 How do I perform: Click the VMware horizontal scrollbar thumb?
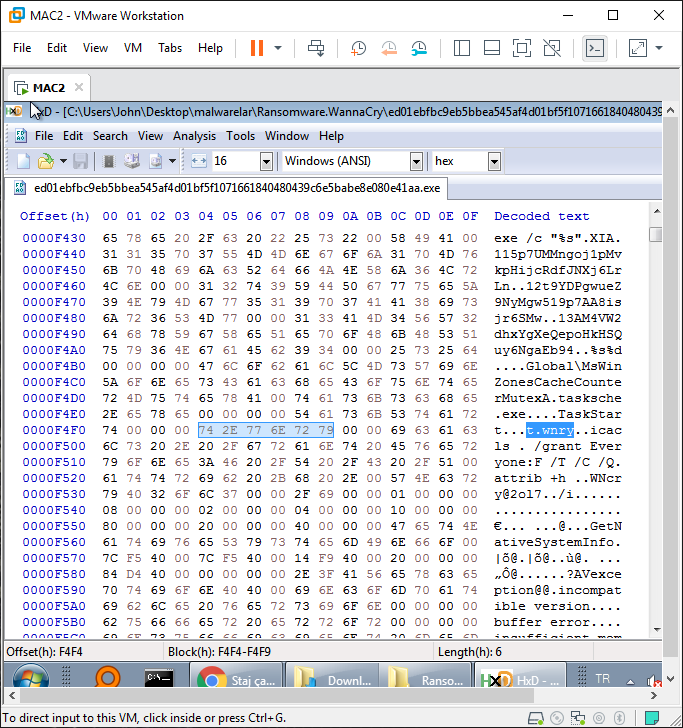[277, 696]
